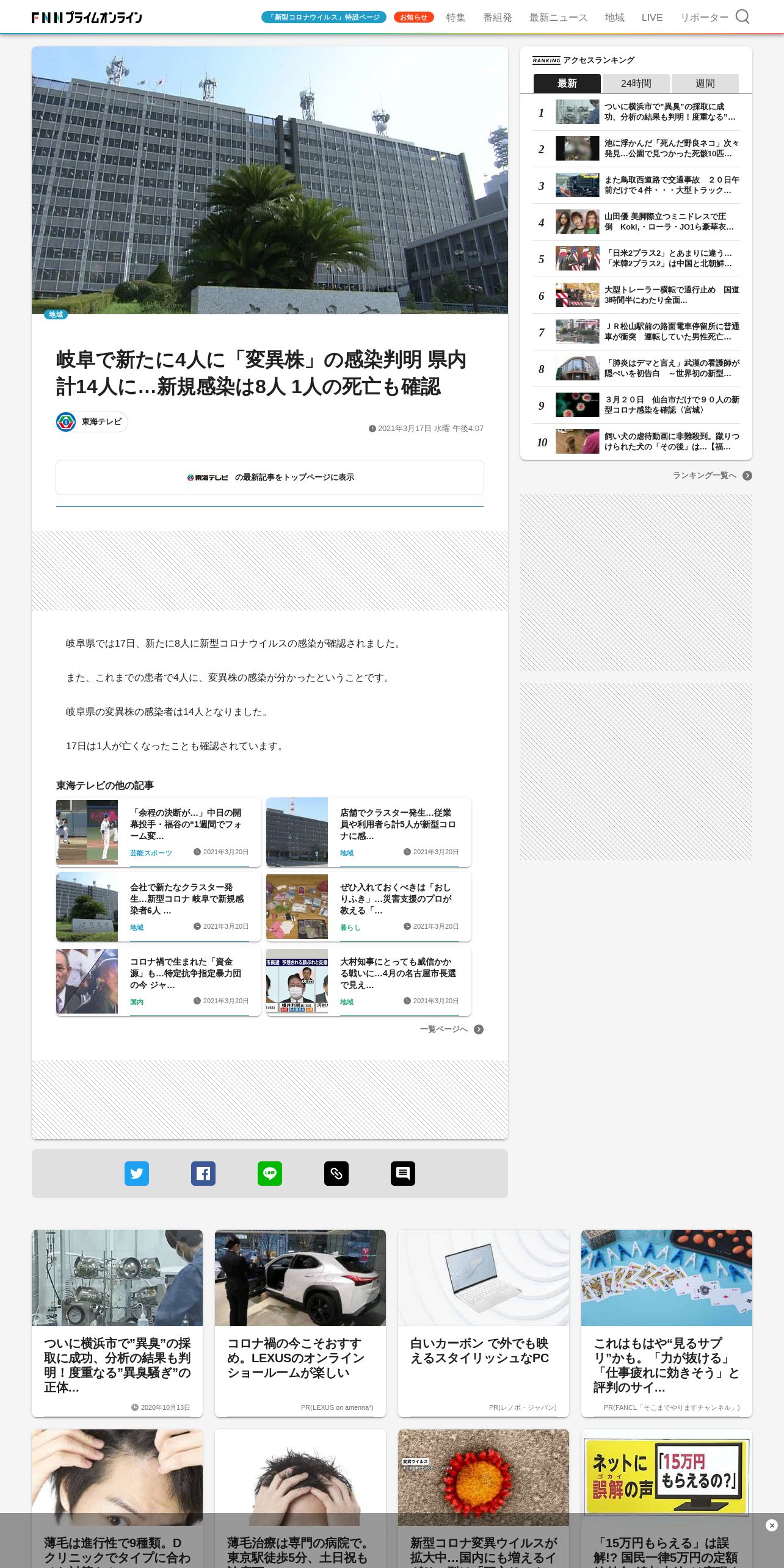Click the main hero building image
The height and width of the screenshot is (1568, 784).
[x=270, y=180]
